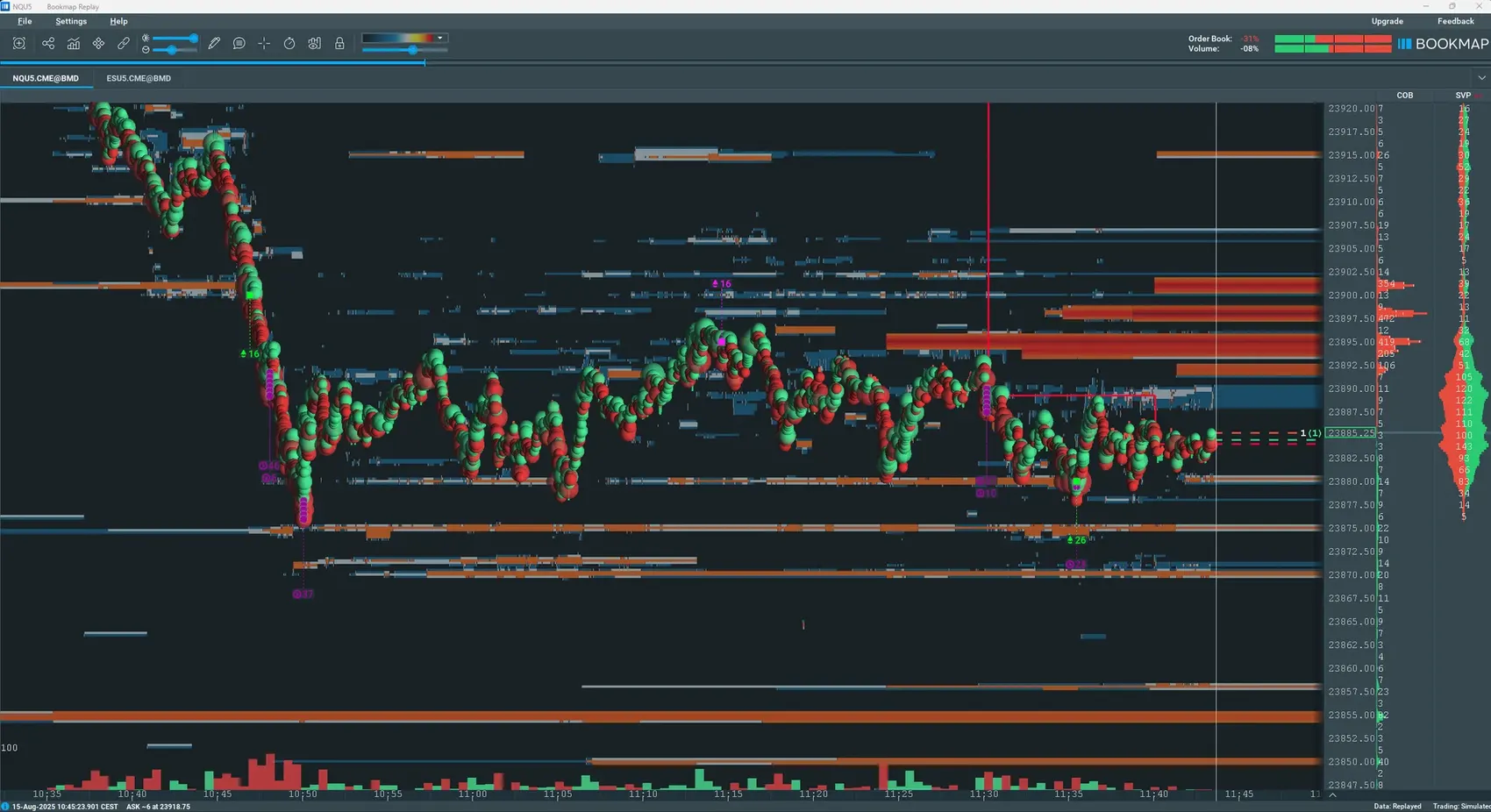Toggle the four-diamonds icon in toolbar
Viewport: 1491px width, 812px height.
98,43
